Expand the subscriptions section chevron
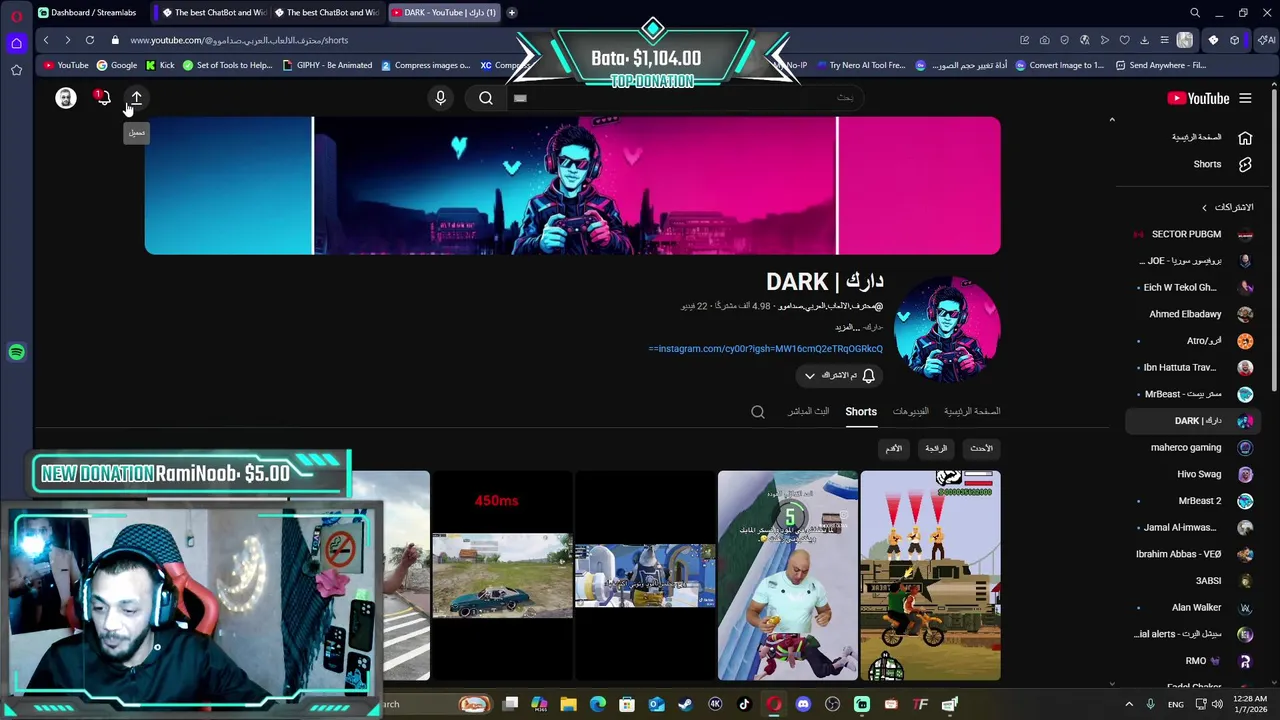Viewport: 1280px width, 720px height. (1205, 207)
